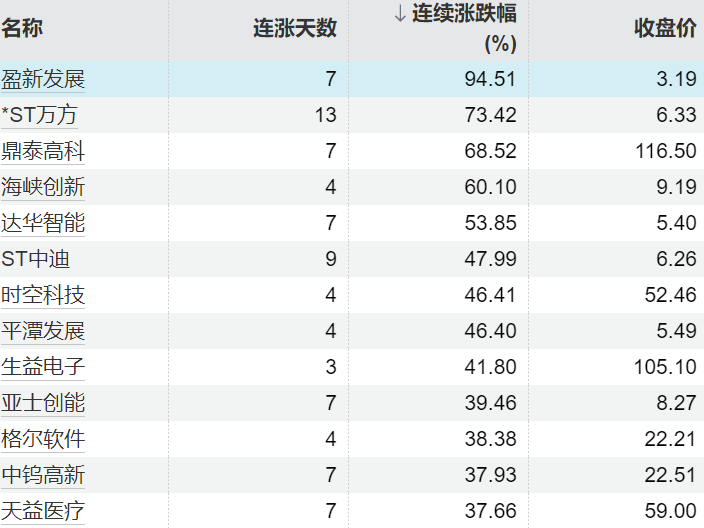Open the ST中迪 stock link
This screenshot has width=704, height=528.
[35, 259]
